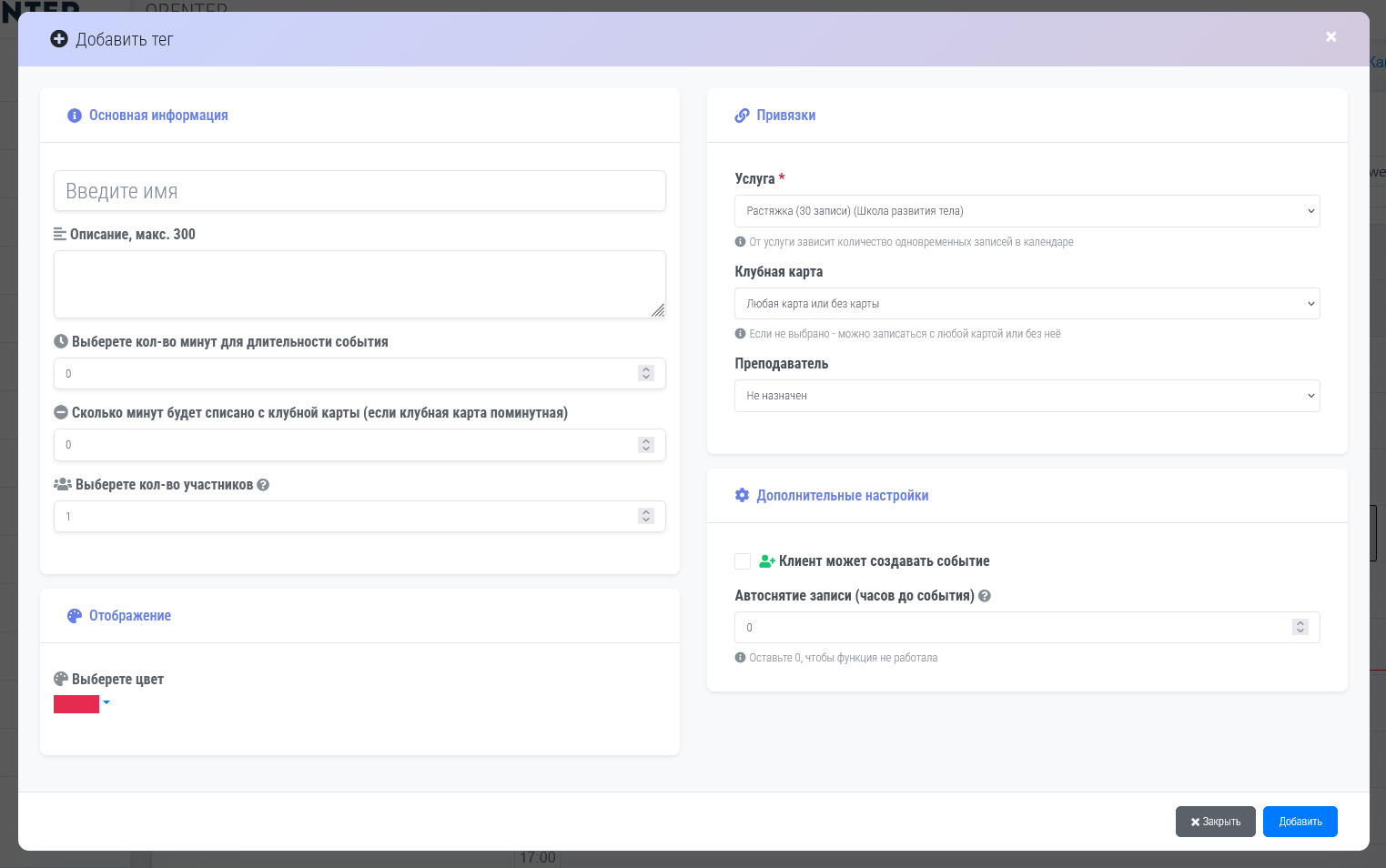The height and width of the screenshot is (868, 1386).
Task: Focus the Введите имя text field
Action: tap(359, 191)
